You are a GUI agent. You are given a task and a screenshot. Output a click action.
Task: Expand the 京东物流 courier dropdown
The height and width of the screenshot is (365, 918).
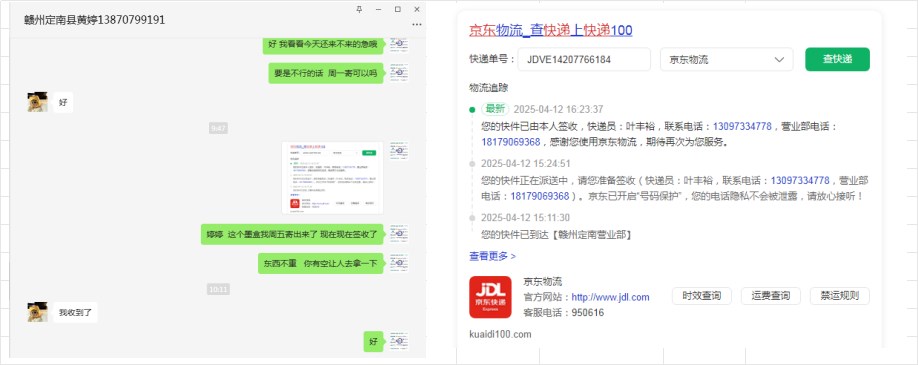click(x=727, y=59)
